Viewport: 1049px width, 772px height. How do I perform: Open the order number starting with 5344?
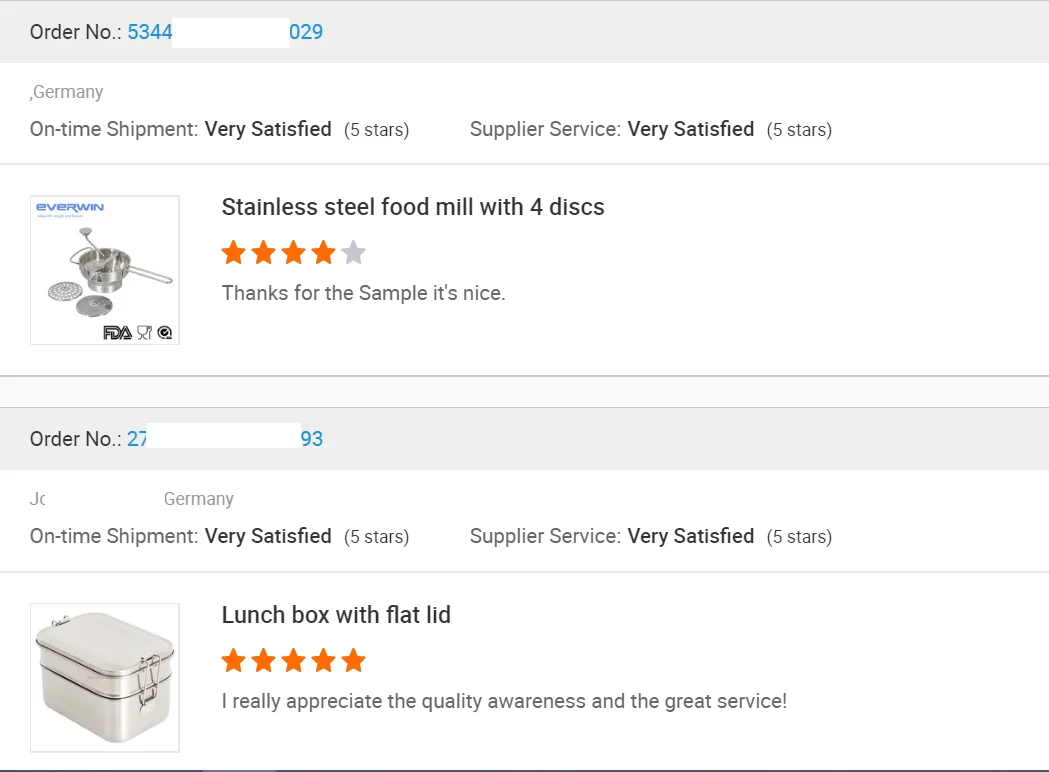(150, 32)
